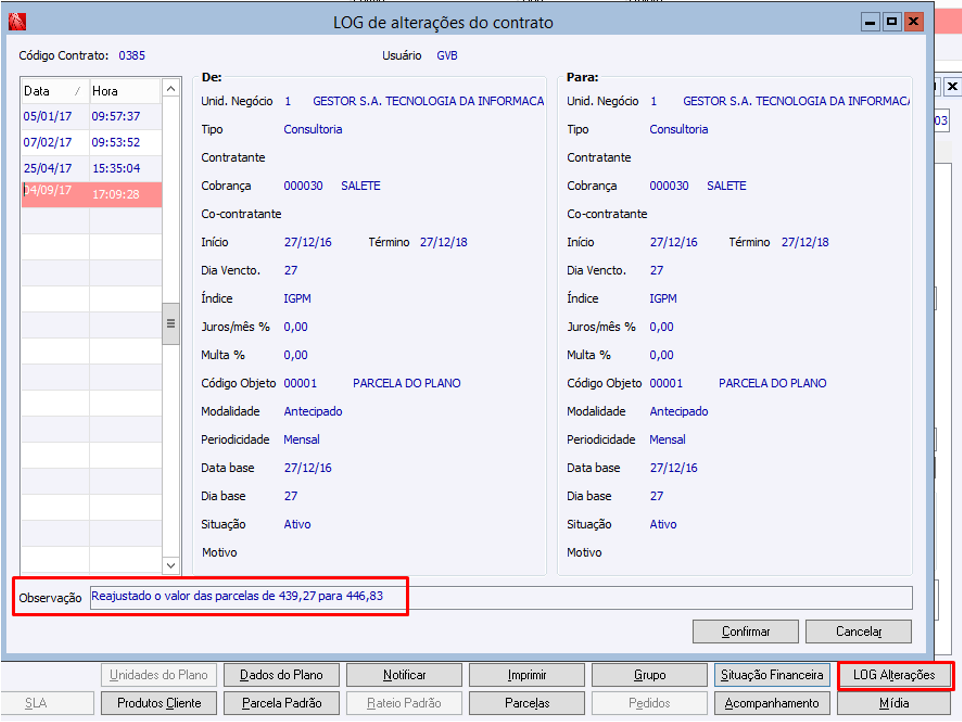The height and width of the screenshot is (722, 962).
Task: Click the 09:53:52 time cell
Action: click(x=116, y=142)
